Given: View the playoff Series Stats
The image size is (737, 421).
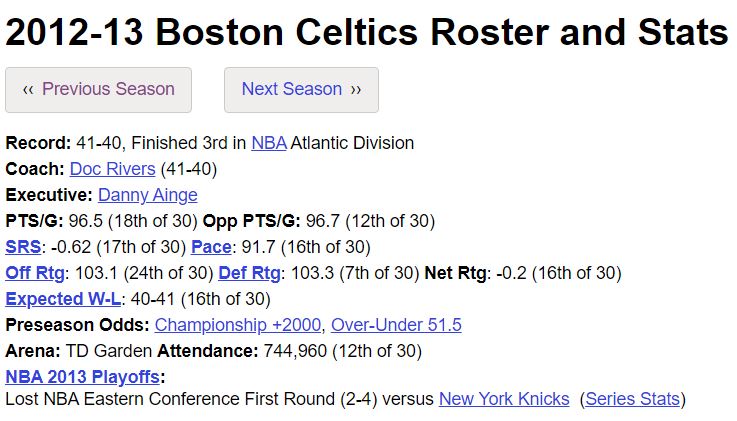Looking at the screenshot, I should point(633,399).
